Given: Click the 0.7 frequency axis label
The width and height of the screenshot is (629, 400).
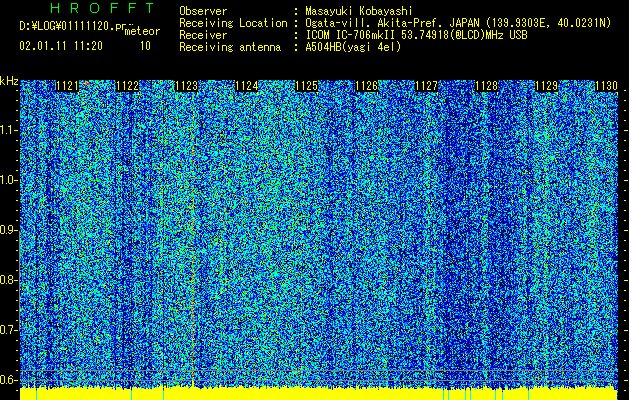Looking at the screenshot, I should 8,330.
